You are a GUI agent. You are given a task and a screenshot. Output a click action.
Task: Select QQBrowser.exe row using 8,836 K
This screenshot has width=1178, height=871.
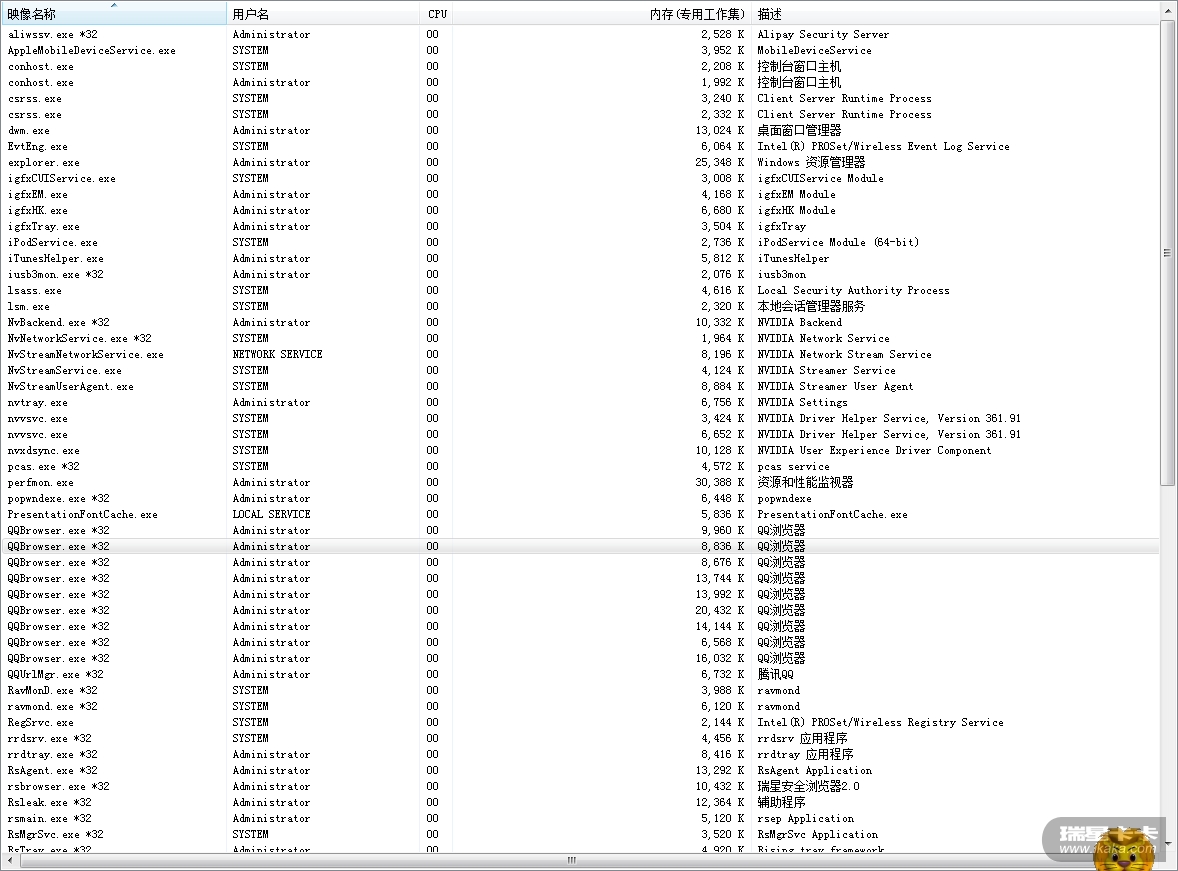pos(580,546)
